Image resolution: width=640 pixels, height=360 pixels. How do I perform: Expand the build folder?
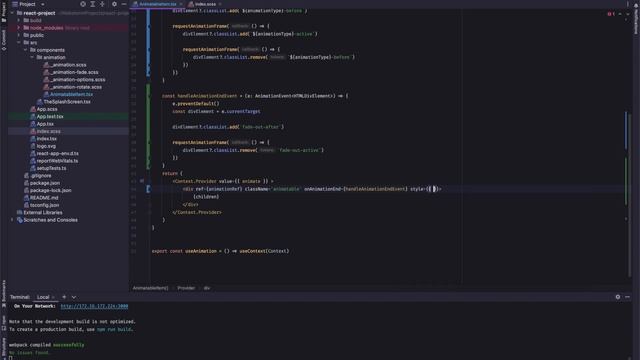pyautogui.click(x=19, y=20)
